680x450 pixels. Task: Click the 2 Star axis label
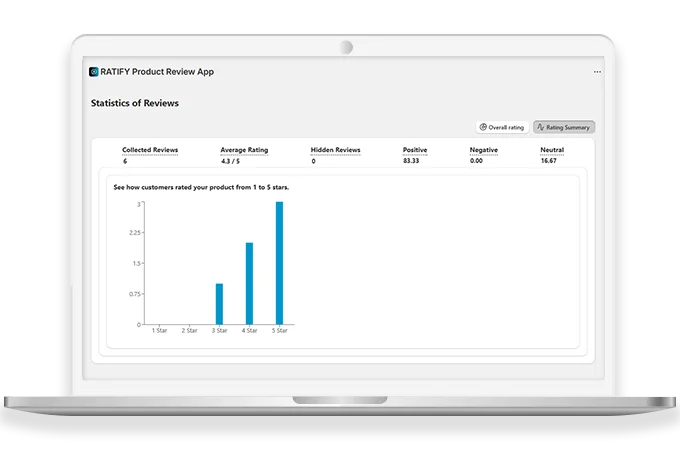coord(189,330)
